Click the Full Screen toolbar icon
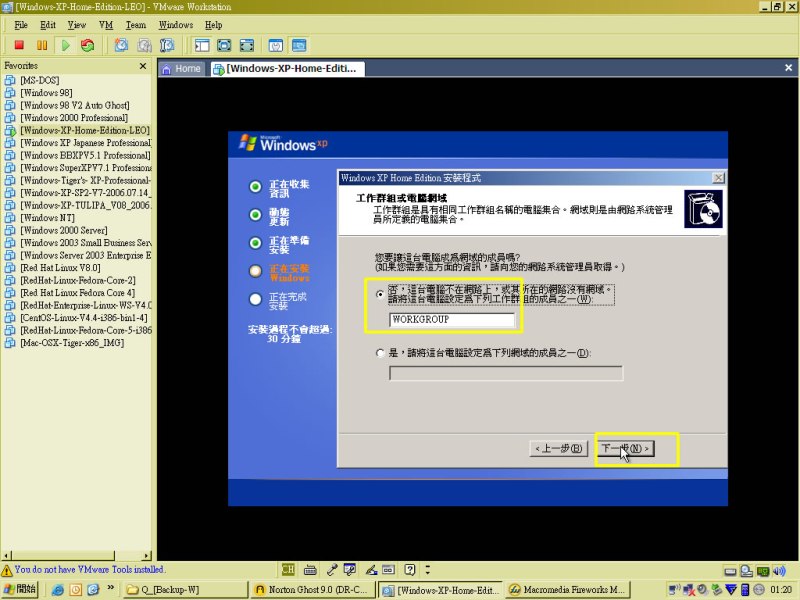This screenshot has height=600, width=800. [x=224, y=45]
